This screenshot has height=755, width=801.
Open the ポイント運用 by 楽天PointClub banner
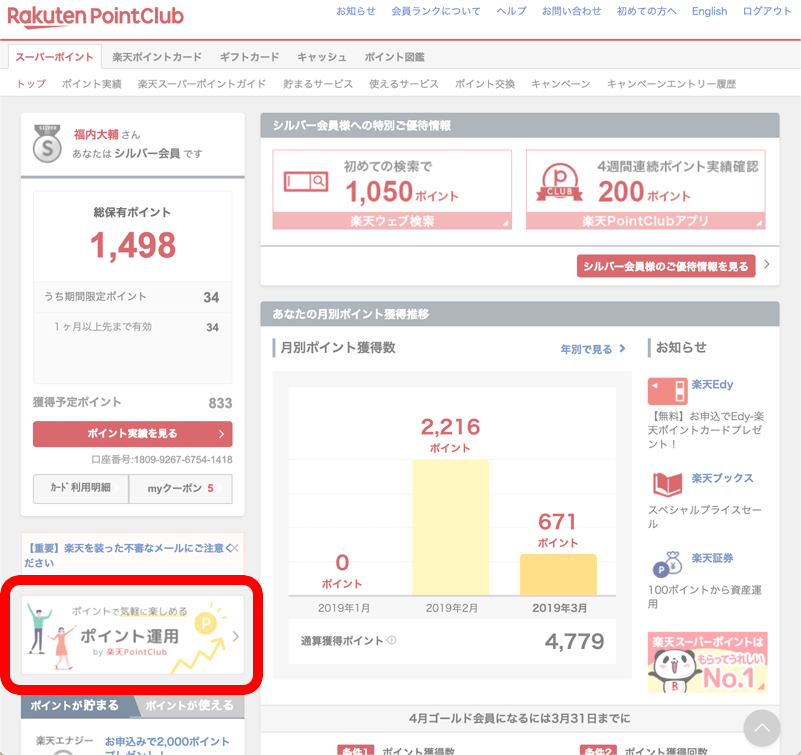[133, 635]
